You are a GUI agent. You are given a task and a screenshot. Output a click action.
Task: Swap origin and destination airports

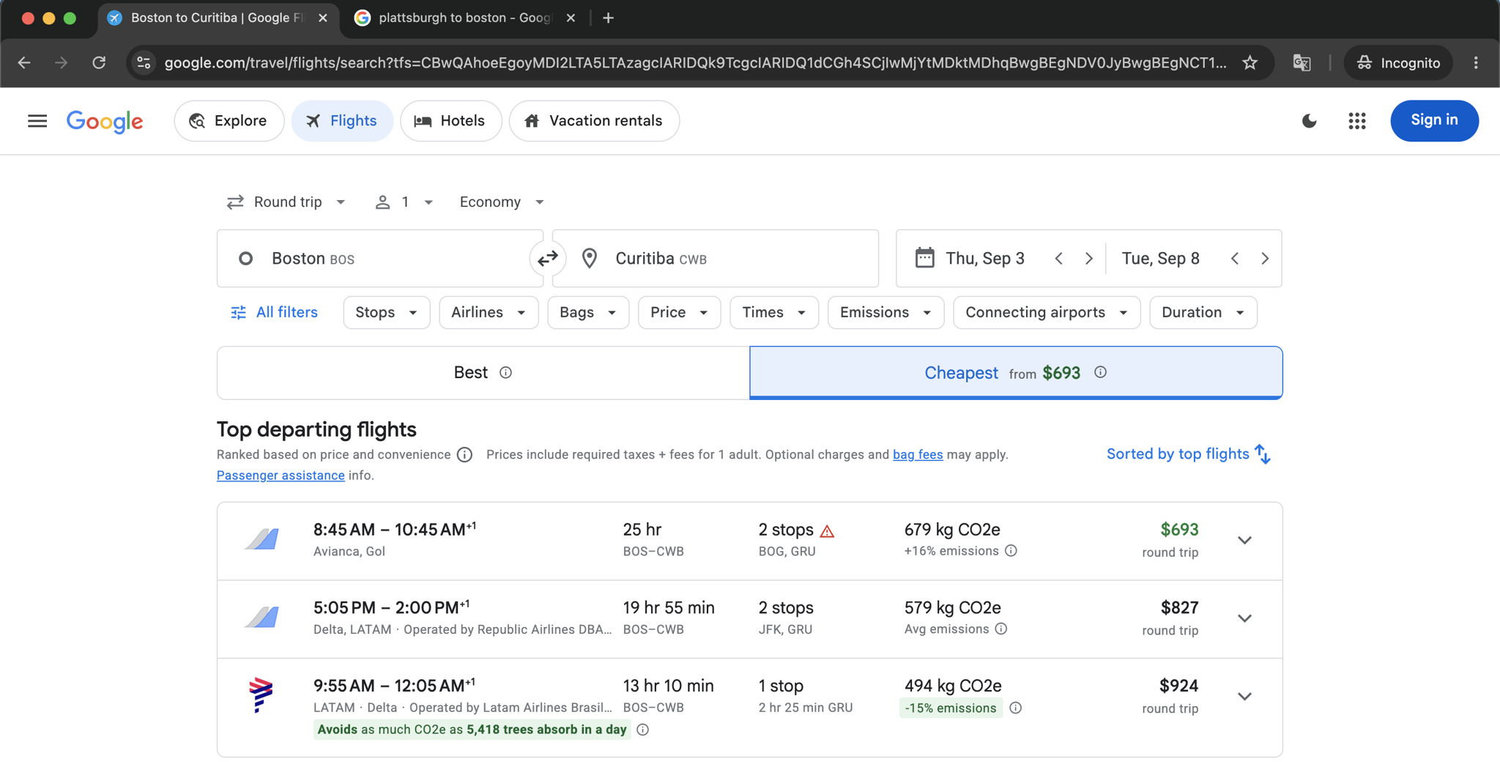pos(548,259)
